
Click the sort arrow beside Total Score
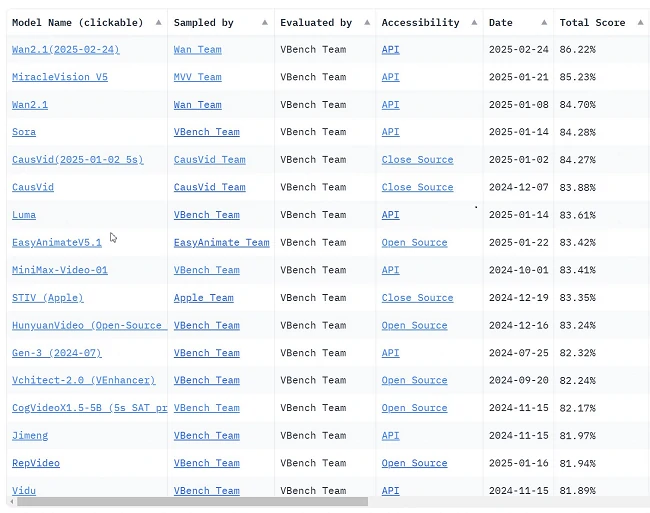click(640, 22)
